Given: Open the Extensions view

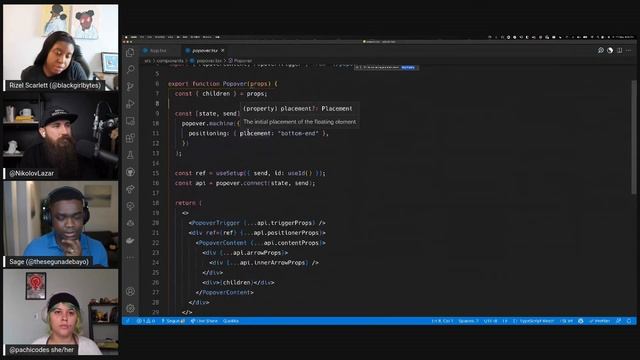Looking at the screenshot, I should [x=130, y=138].
